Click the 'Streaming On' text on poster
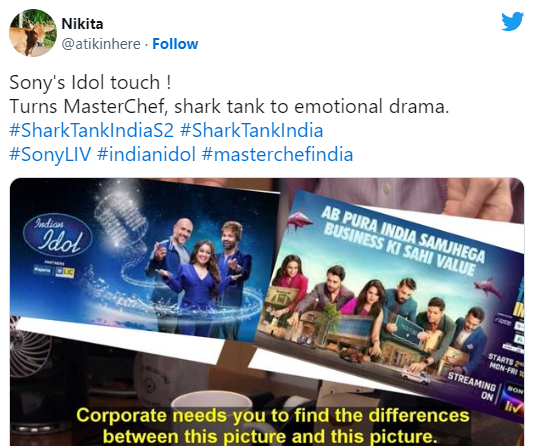 click(x=472, y=386)
